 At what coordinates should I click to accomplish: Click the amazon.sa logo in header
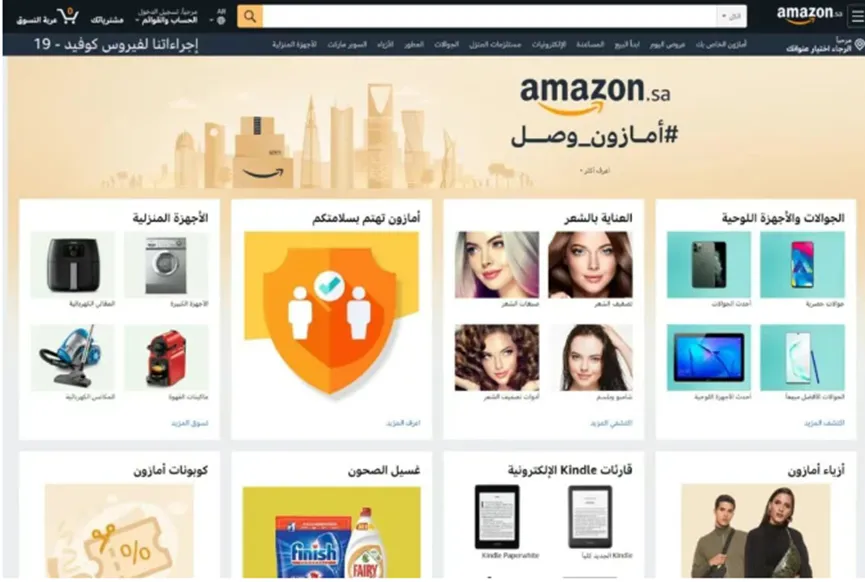pos(809,15)
